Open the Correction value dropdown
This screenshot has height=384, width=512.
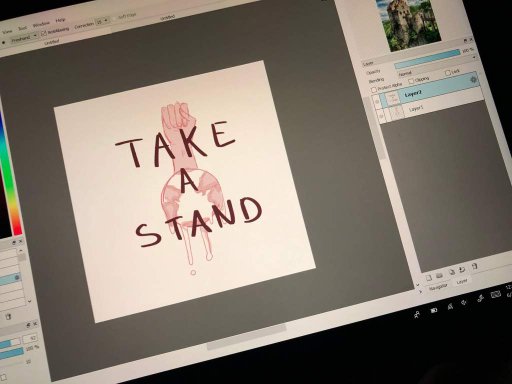[x=102, y=21]
